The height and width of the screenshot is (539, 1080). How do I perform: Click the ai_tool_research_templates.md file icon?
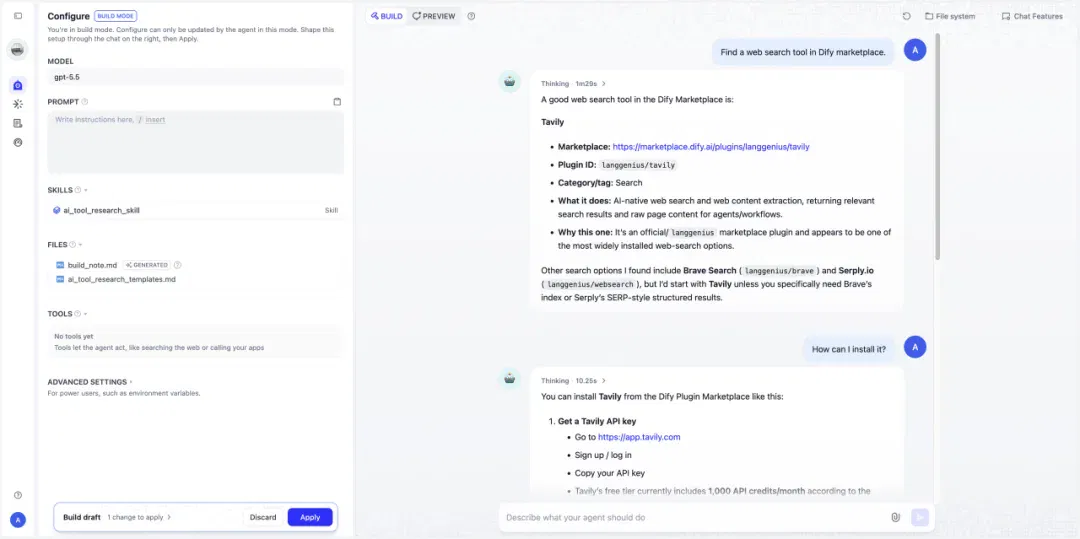click(59, 279)
